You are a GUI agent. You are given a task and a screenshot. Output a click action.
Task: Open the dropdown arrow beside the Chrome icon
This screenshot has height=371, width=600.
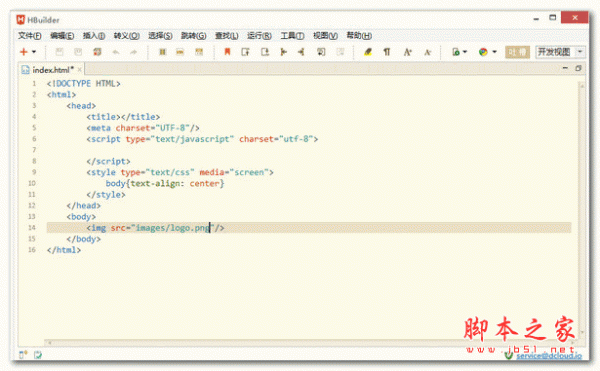click(494, 52)
